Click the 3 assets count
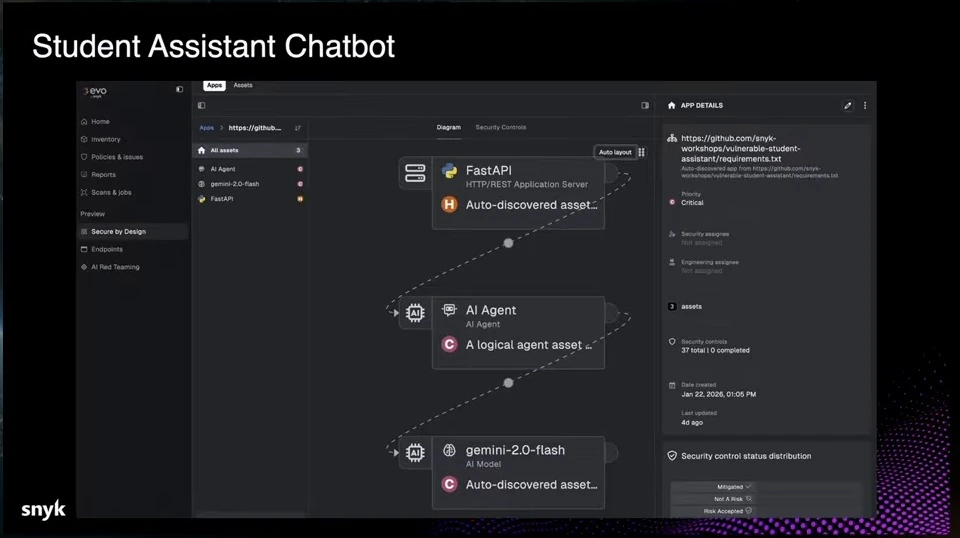 (685, 307)
